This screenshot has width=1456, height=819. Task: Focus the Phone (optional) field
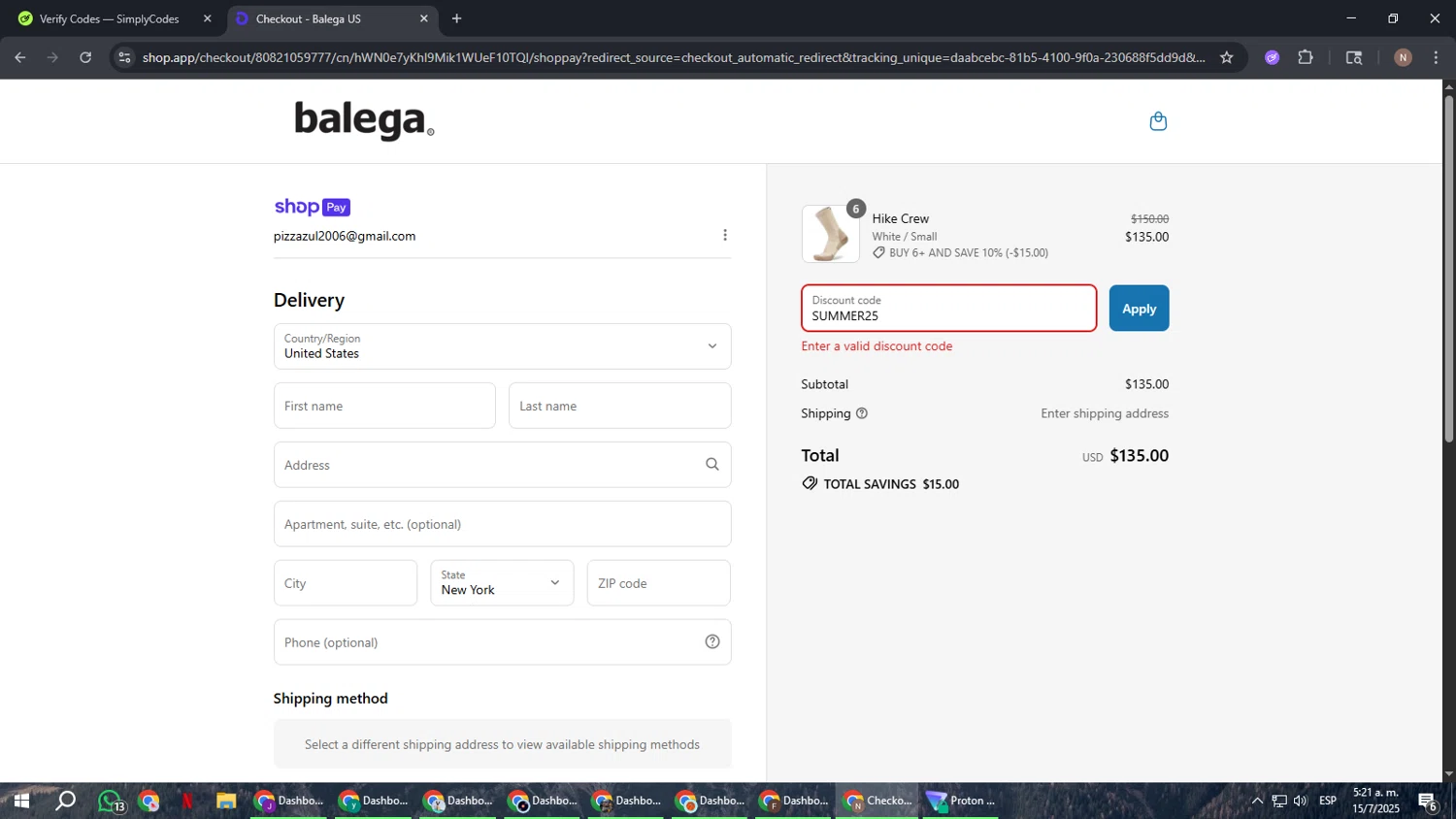tap(503, 642)
